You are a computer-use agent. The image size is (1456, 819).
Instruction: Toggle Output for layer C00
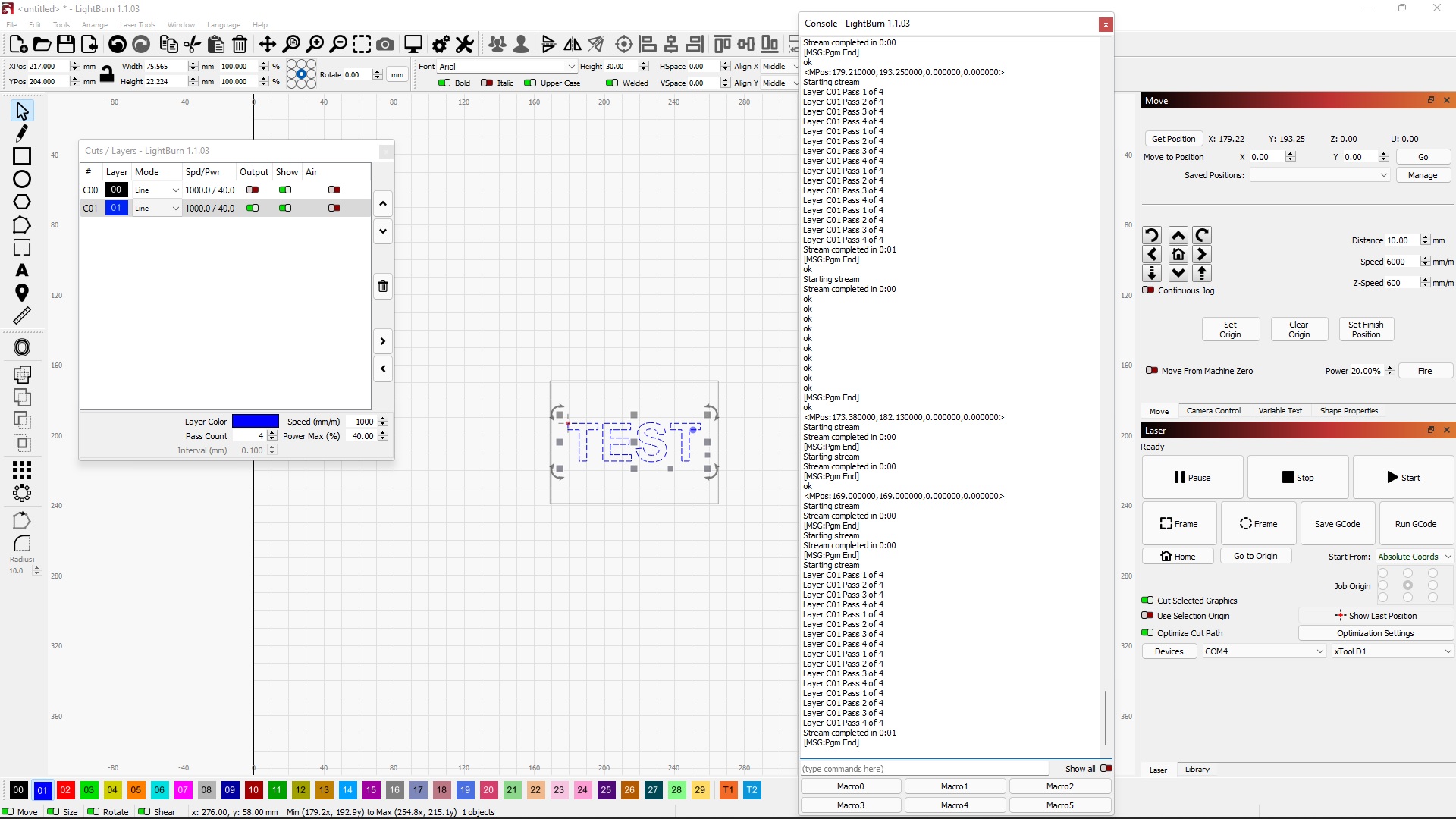(x=253, y=190)
